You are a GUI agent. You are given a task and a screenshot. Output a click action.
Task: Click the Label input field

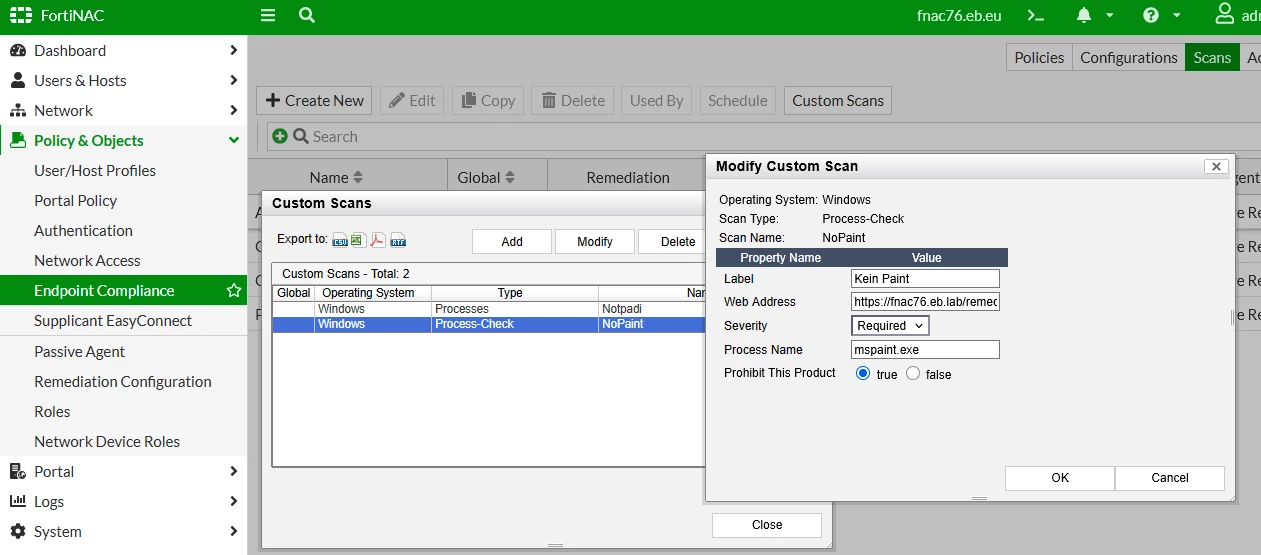[925, 279]
